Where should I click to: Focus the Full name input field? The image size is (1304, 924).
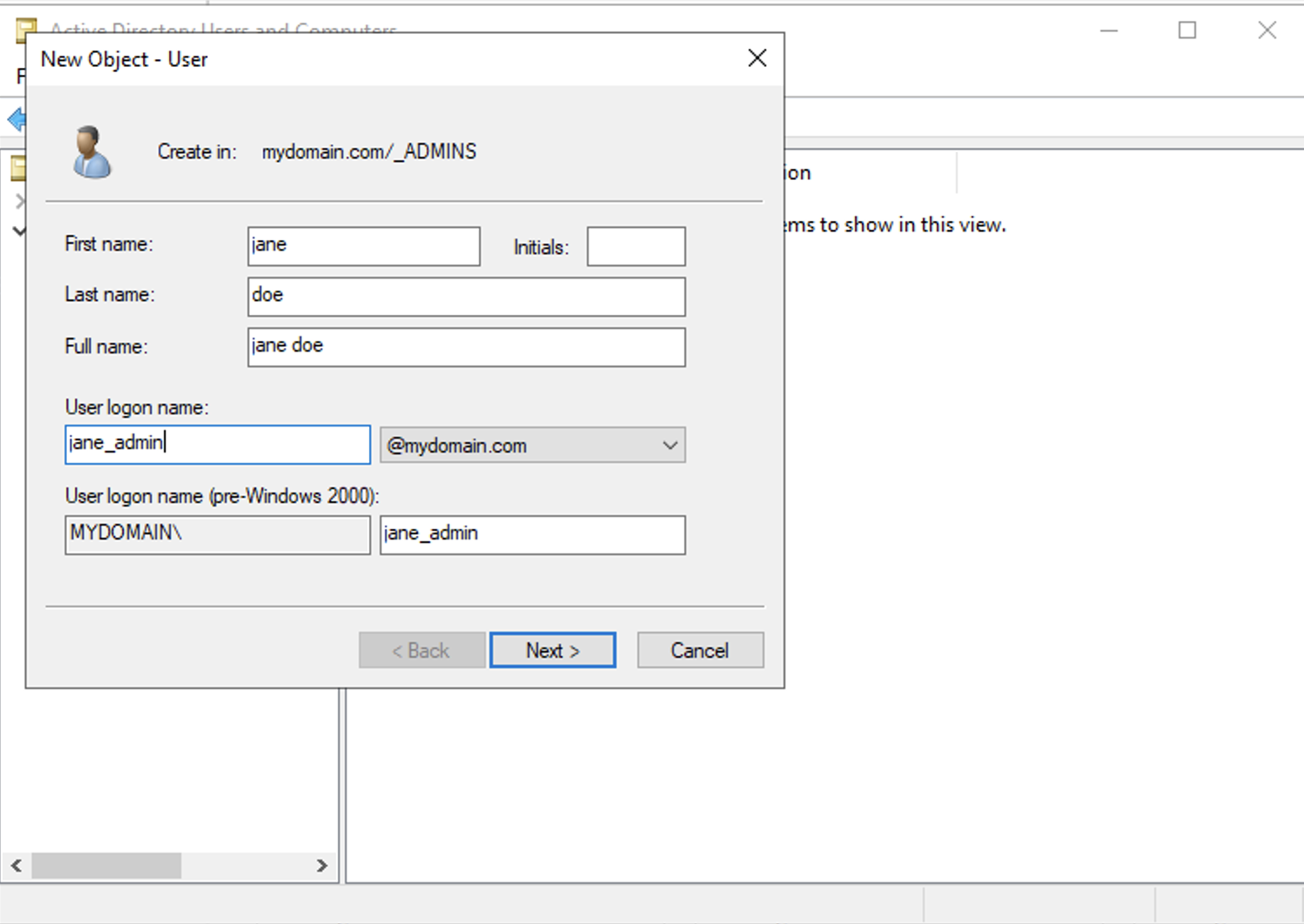pos(467,347)
